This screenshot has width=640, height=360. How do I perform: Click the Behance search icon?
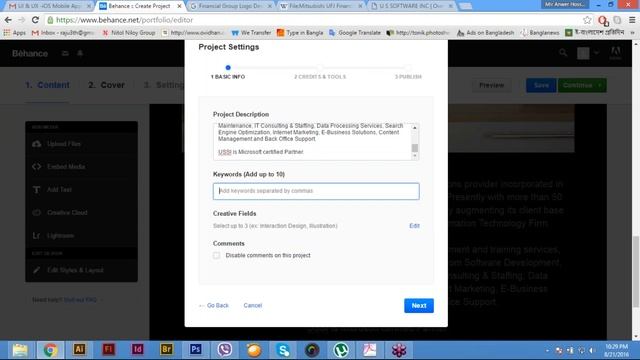(x=563, y=53)
